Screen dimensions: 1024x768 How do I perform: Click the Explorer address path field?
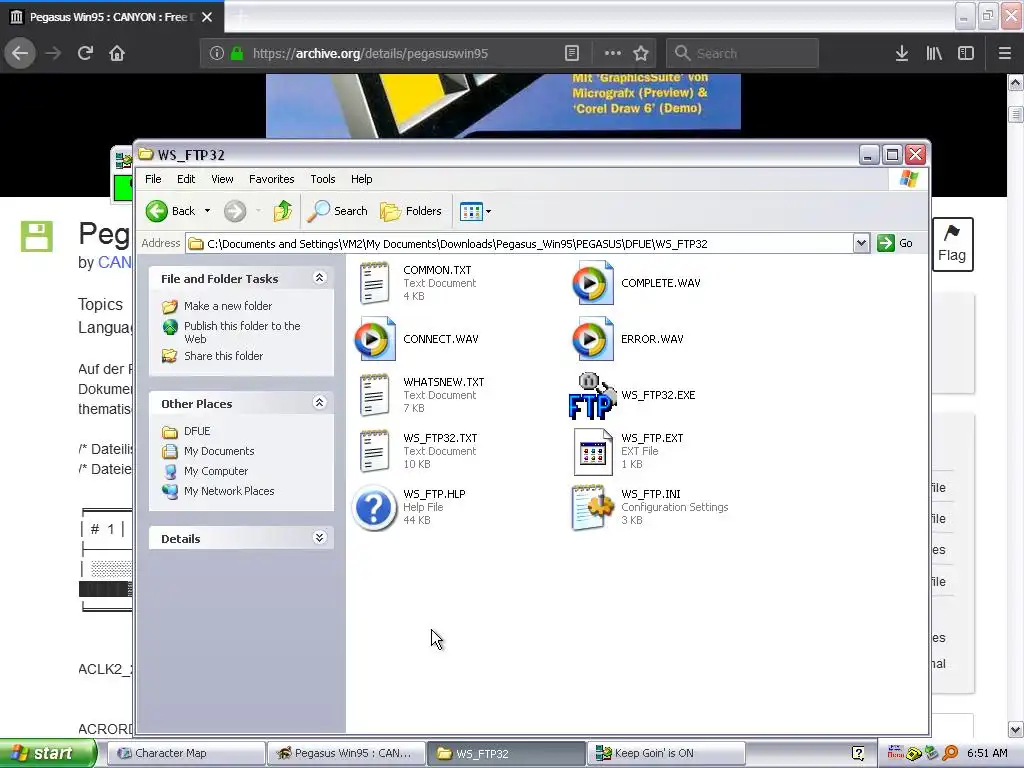point(520,244)
